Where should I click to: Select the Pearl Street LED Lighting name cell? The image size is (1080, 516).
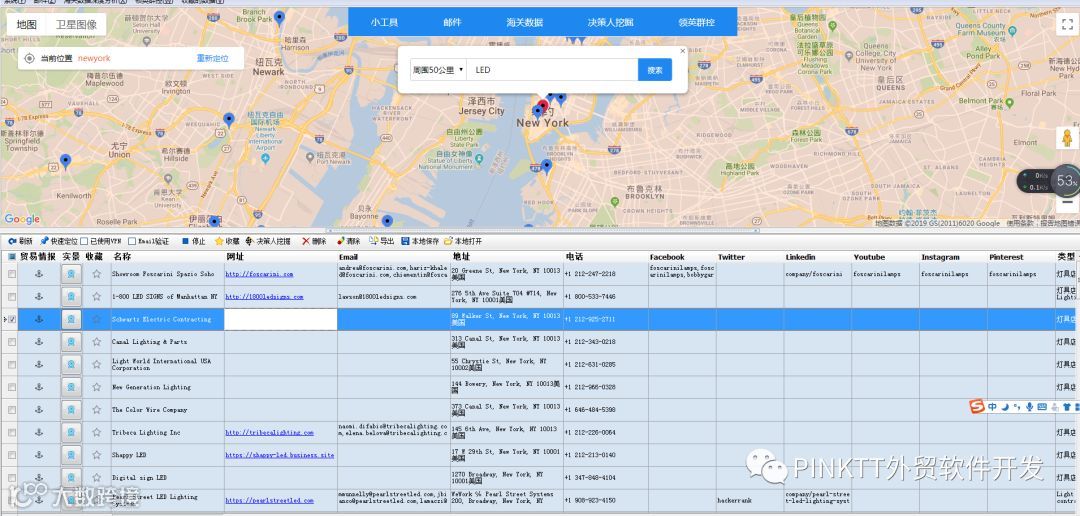pyautogui.click(x=167, y=500)
